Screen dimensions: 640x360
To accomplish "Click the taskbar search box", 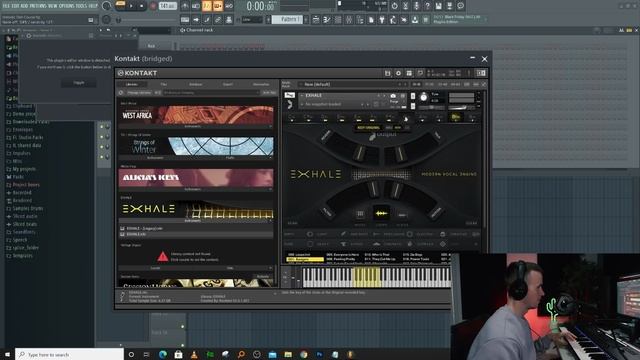I will [69, 354].
